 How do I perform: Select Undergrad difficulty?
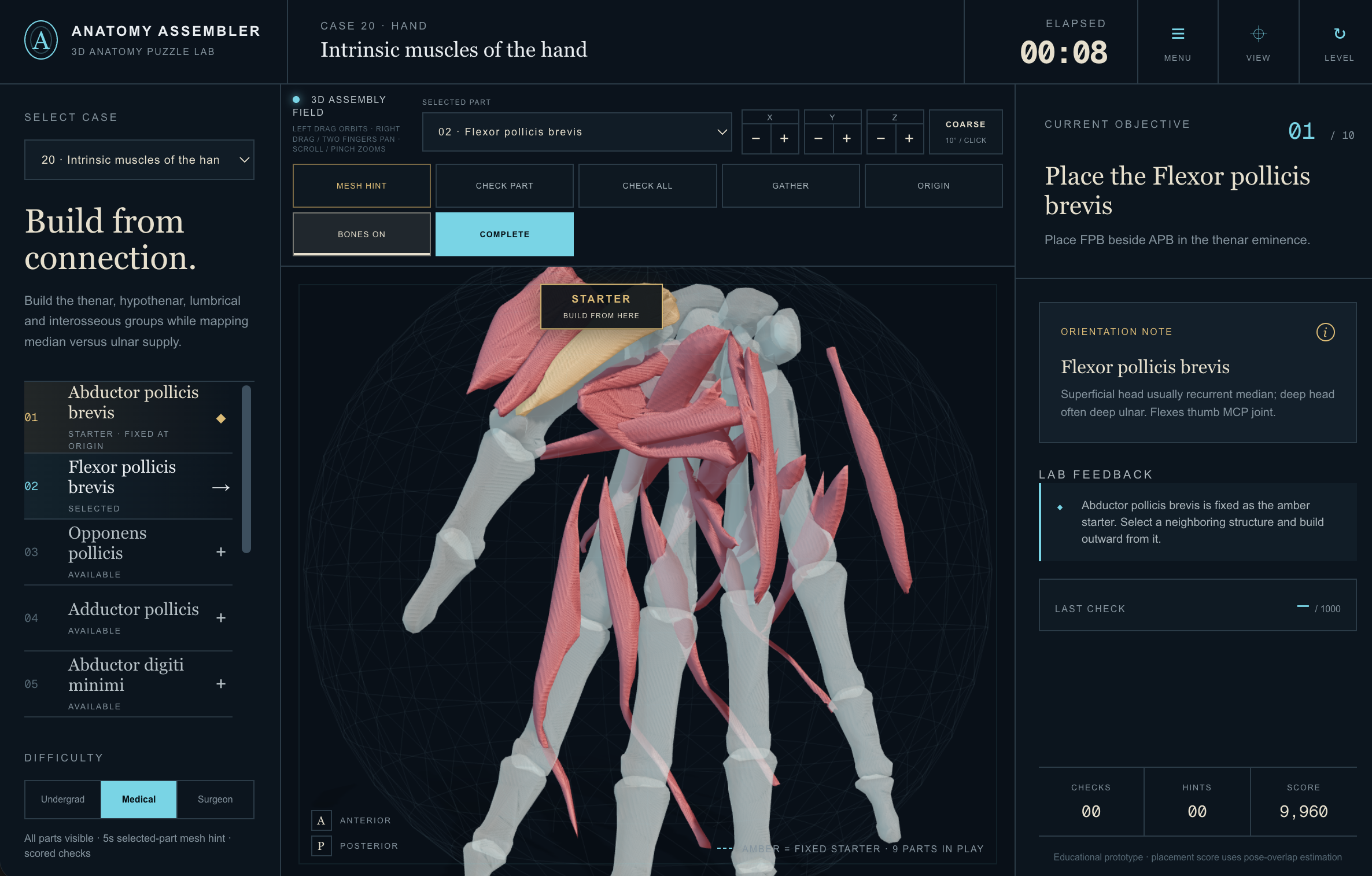(x=62, y=799)
